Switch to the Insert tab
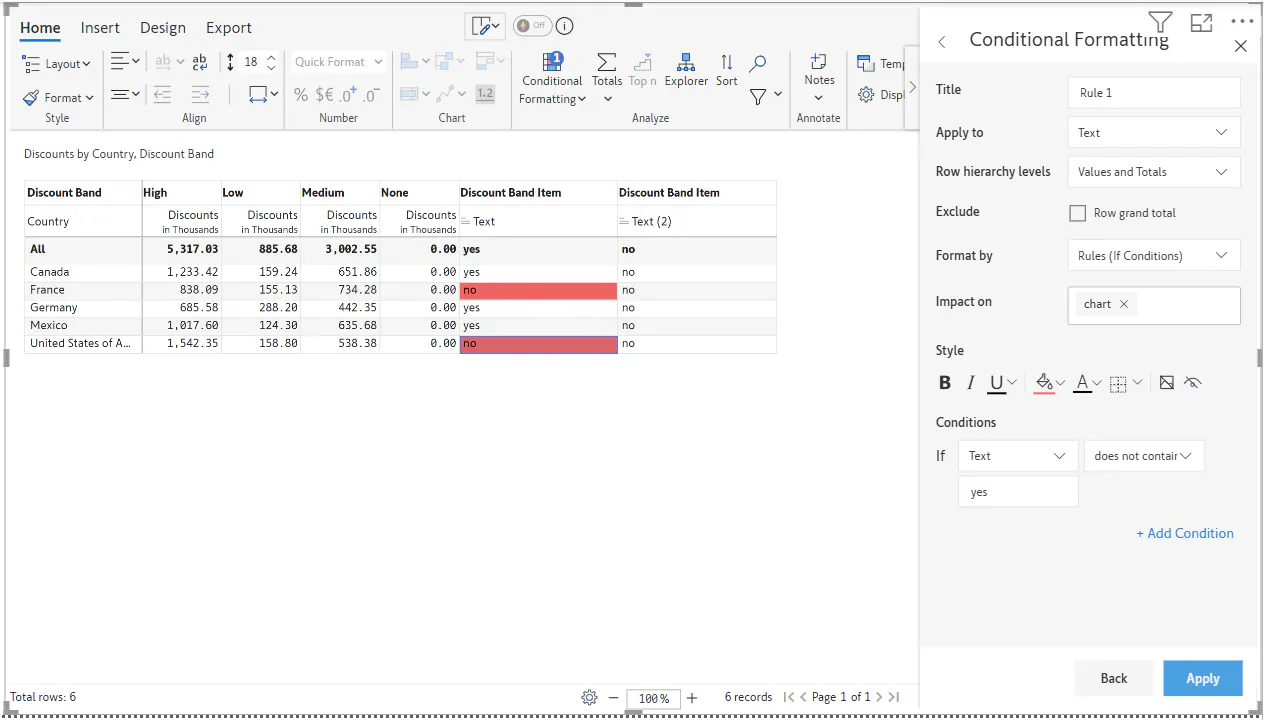Viewport: 1264px width, 720px height. [100, 28]
